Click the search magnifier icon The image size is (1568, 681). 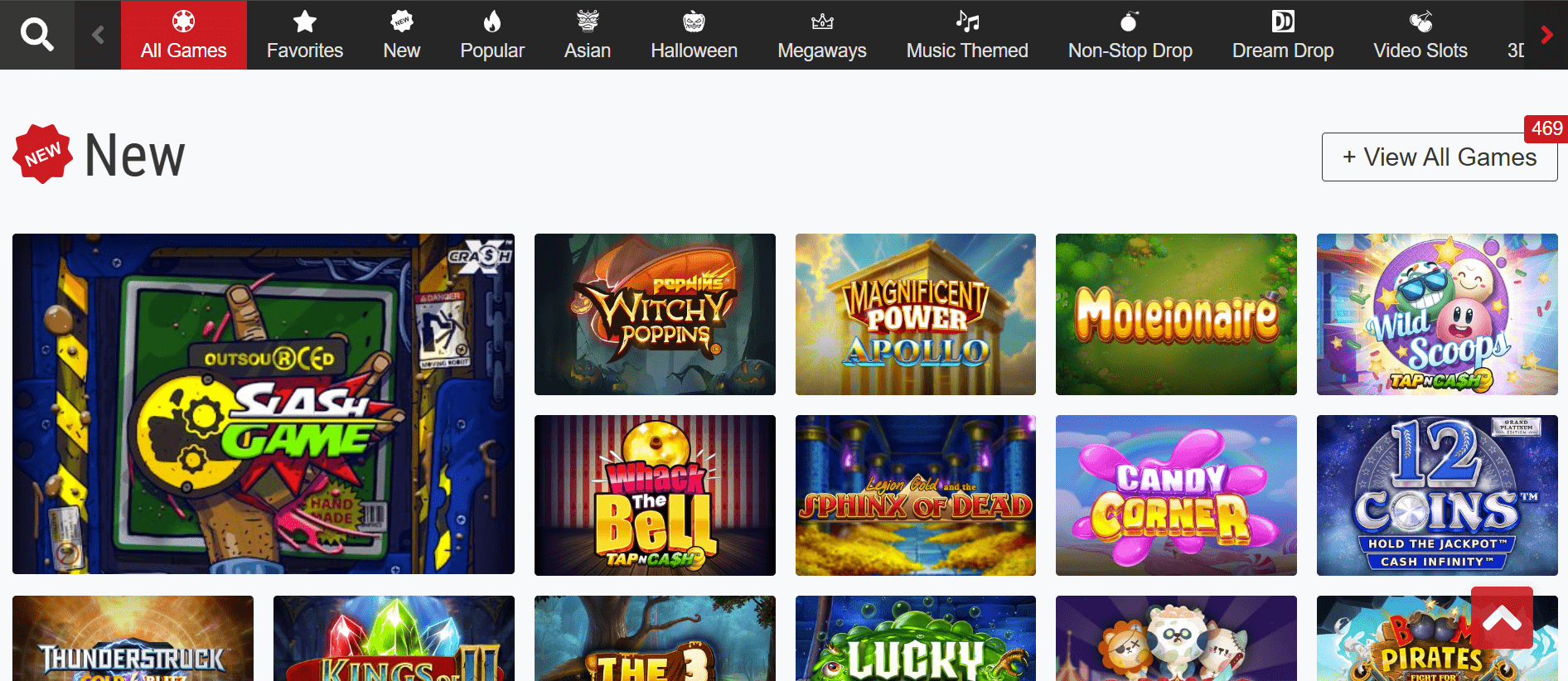coord(36,35)
